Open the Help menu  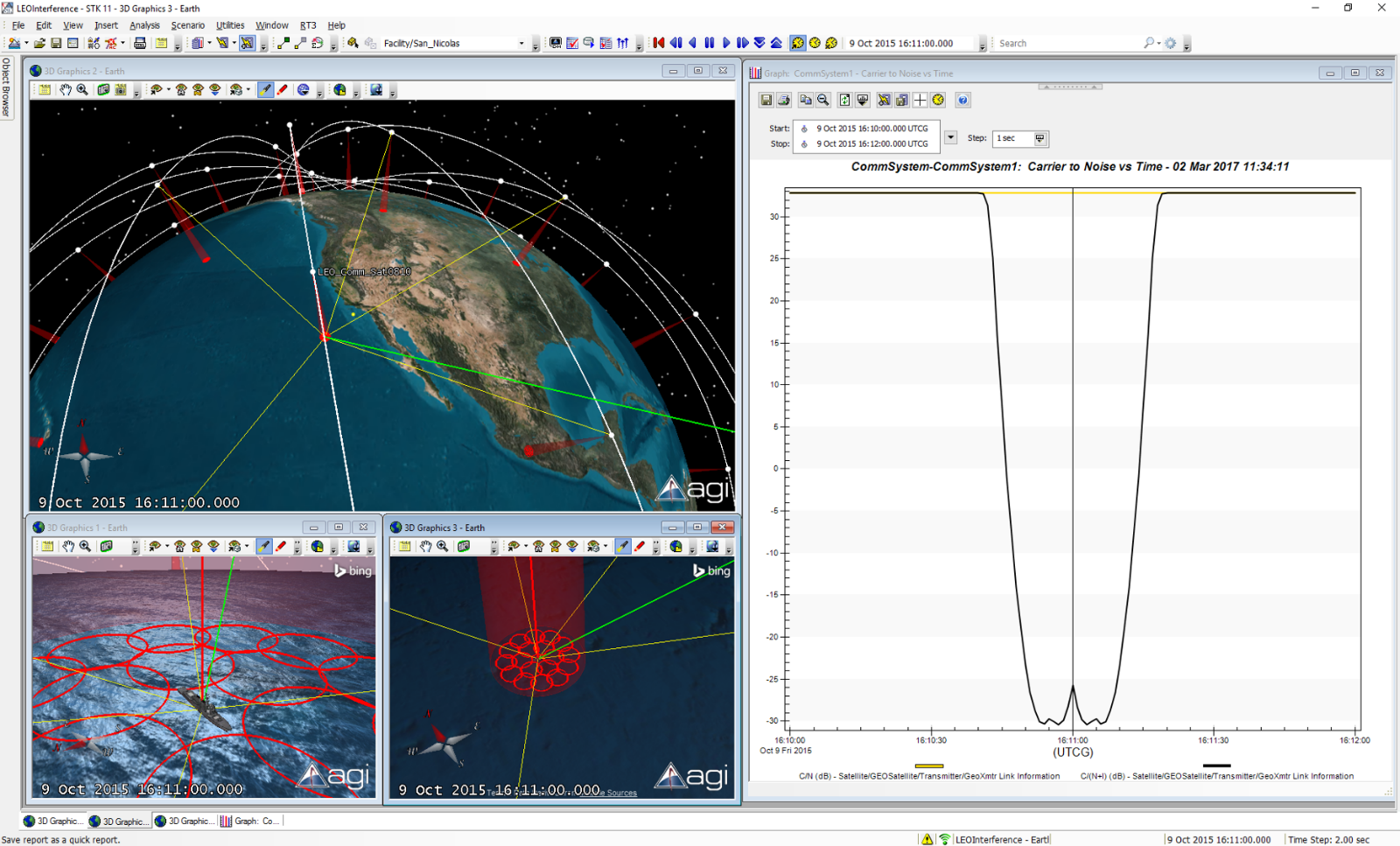pos(336,25)
